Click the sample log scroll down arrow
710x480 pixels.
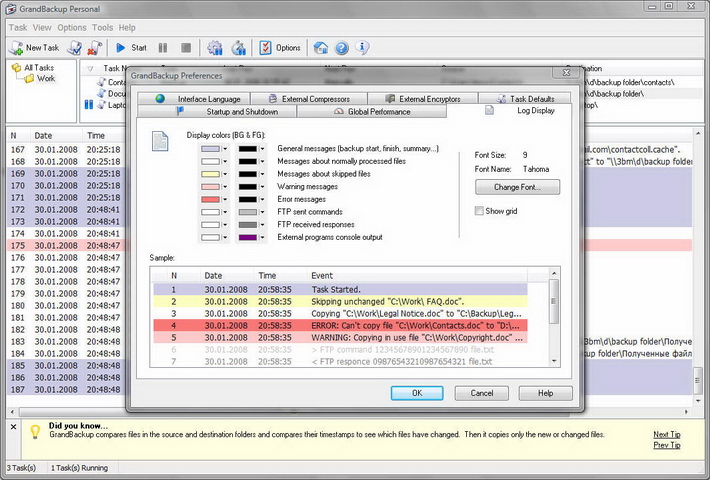[553, 361]
